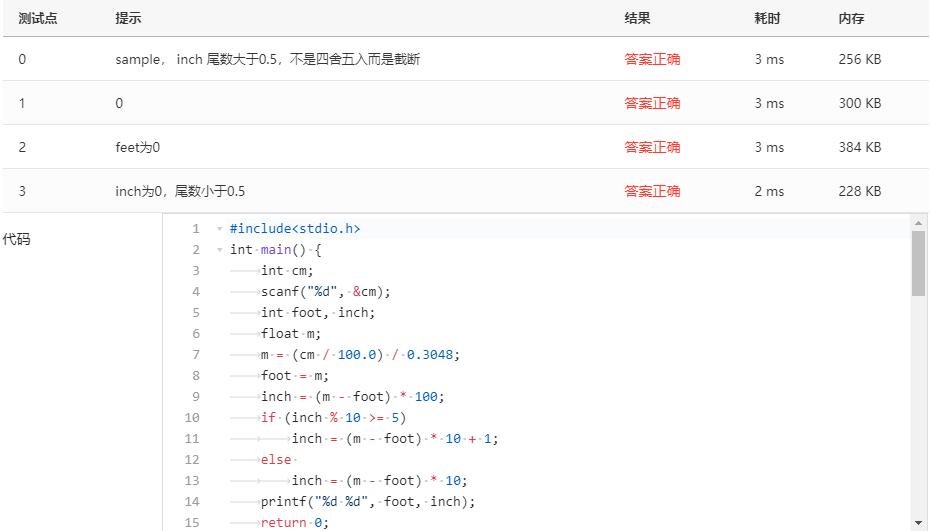
Task: Click the 3 ms time in the sample row
Action: pos(769,59)
